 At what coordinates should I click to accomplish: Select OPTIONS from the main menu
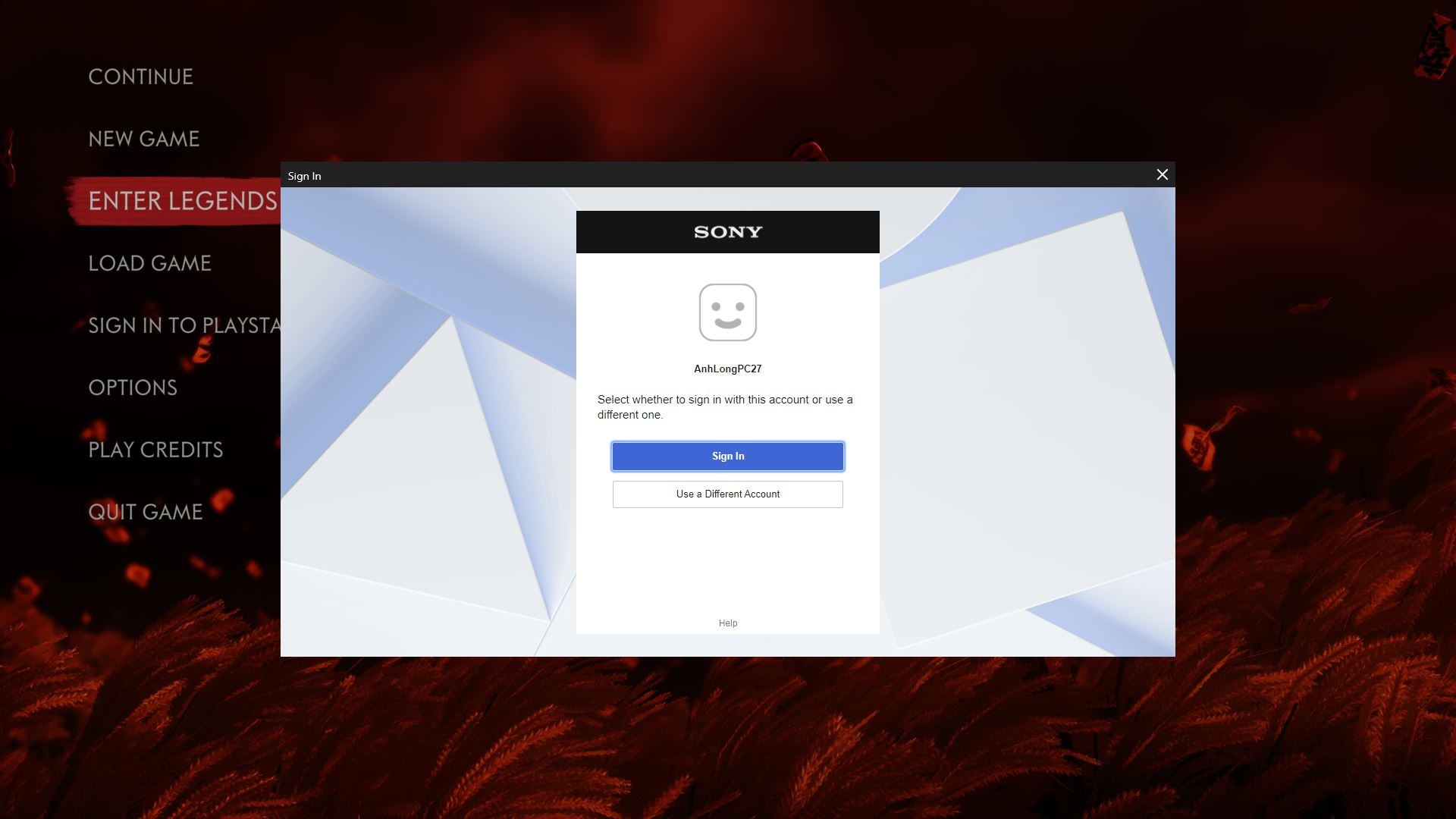132,387
